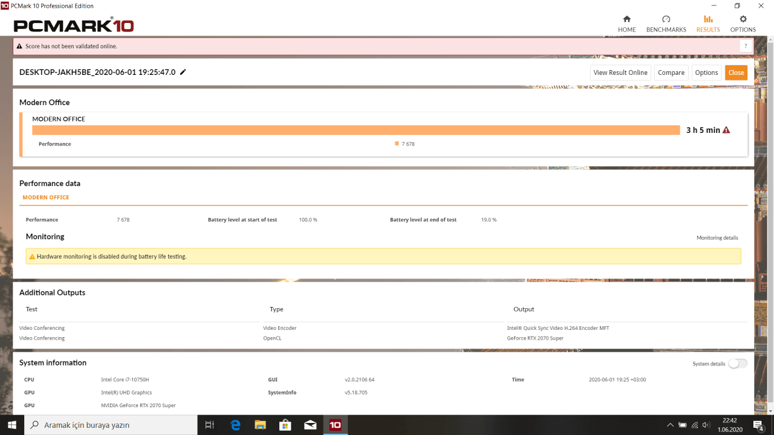Click the pencil icon to rename result
Viewport: 774px width, 435px height.
tap(183, 72)
